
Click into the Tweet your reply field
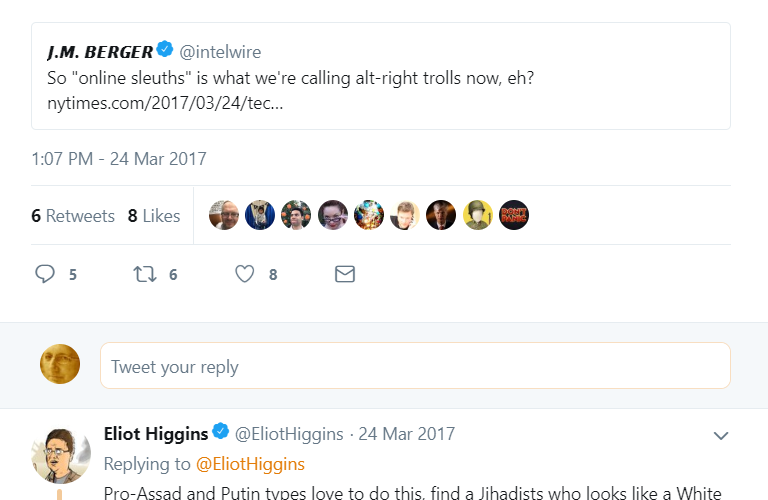(x=415, y=367)
